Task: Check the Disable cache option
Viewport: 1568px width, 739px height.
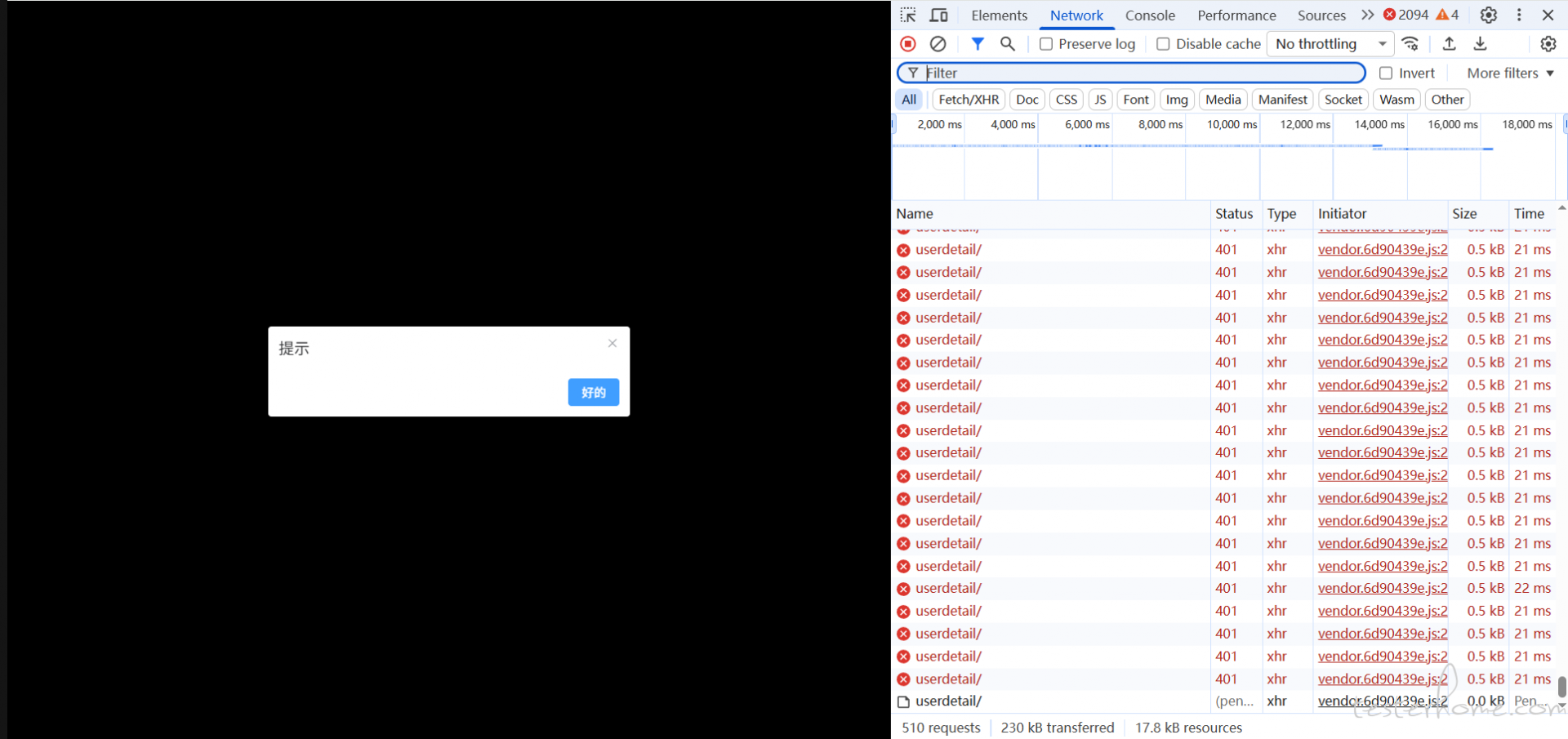Action: [1164, 44]
